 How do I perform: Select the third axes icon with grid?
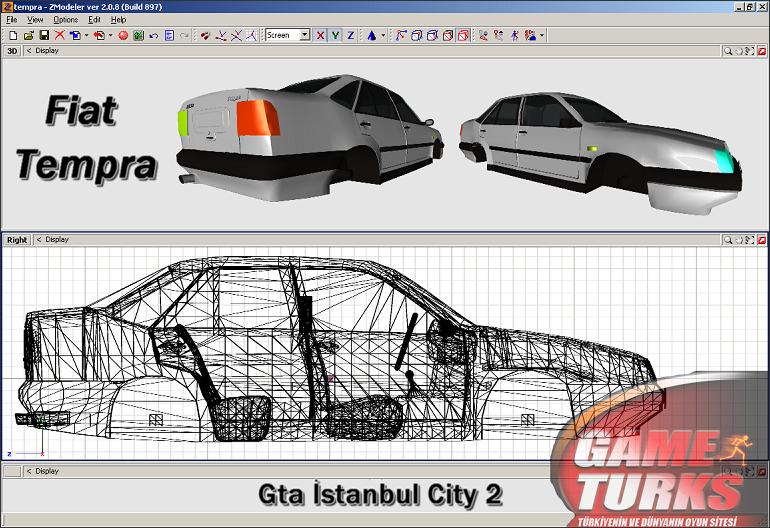[251, 35]
